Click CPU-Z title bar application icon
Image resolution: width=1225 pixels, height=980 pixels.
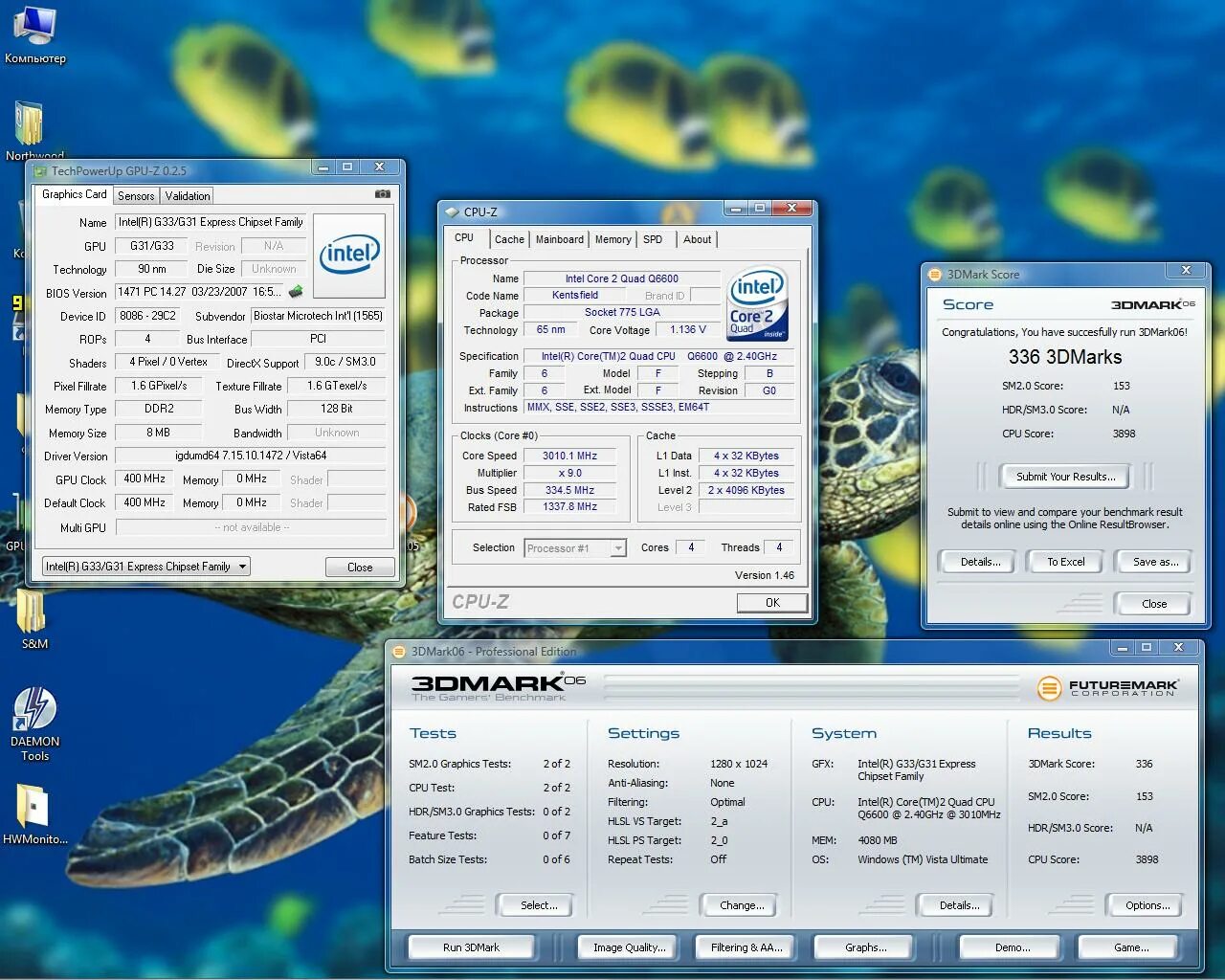tap(453, 212)
